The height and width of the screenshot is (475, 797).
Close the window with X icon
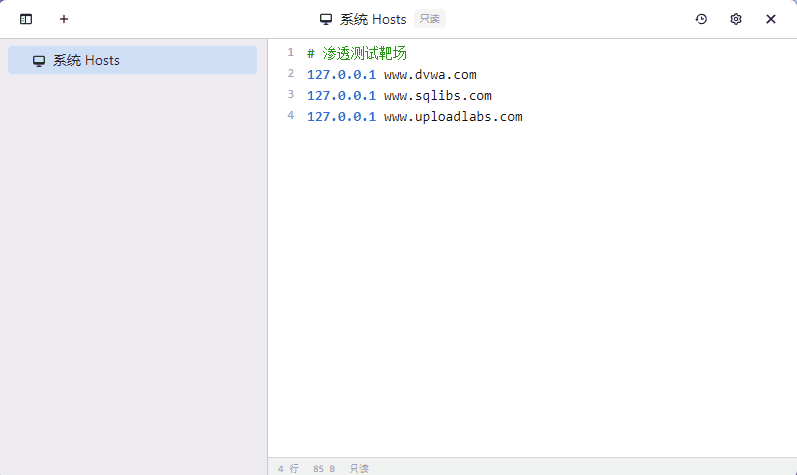[x=771, y=19]
